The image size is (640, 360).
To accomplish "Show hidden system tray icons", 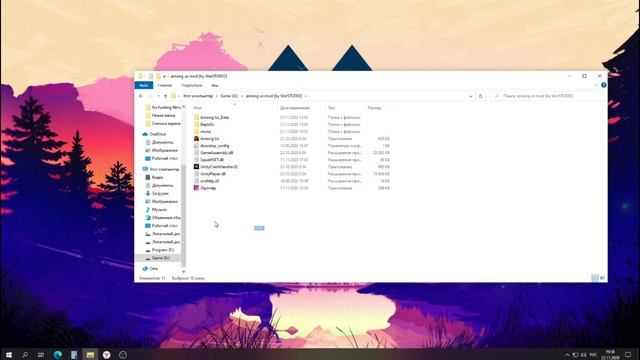I will click(x=567, y=355).
